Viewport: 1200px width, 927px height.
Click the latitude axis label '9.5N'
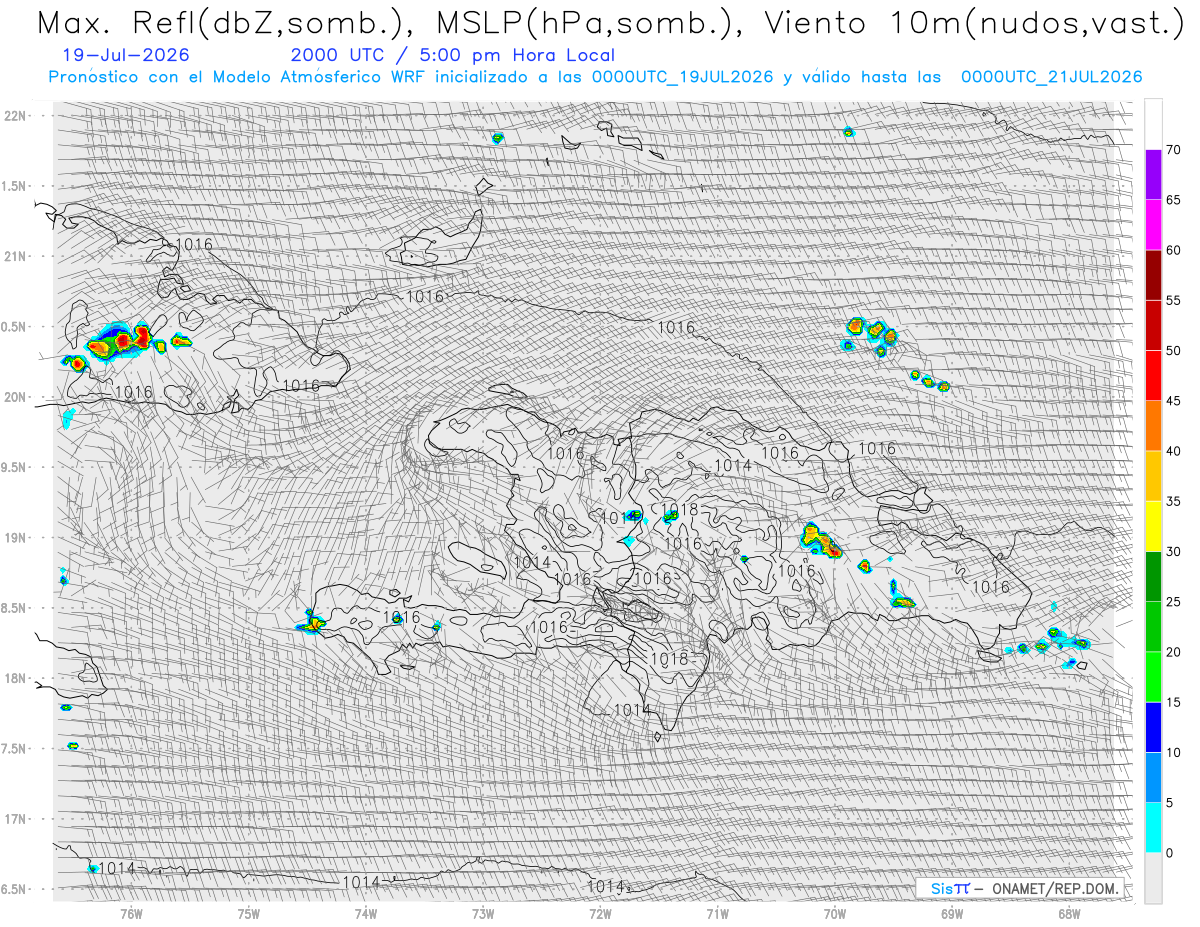click(x=15, y=467)
